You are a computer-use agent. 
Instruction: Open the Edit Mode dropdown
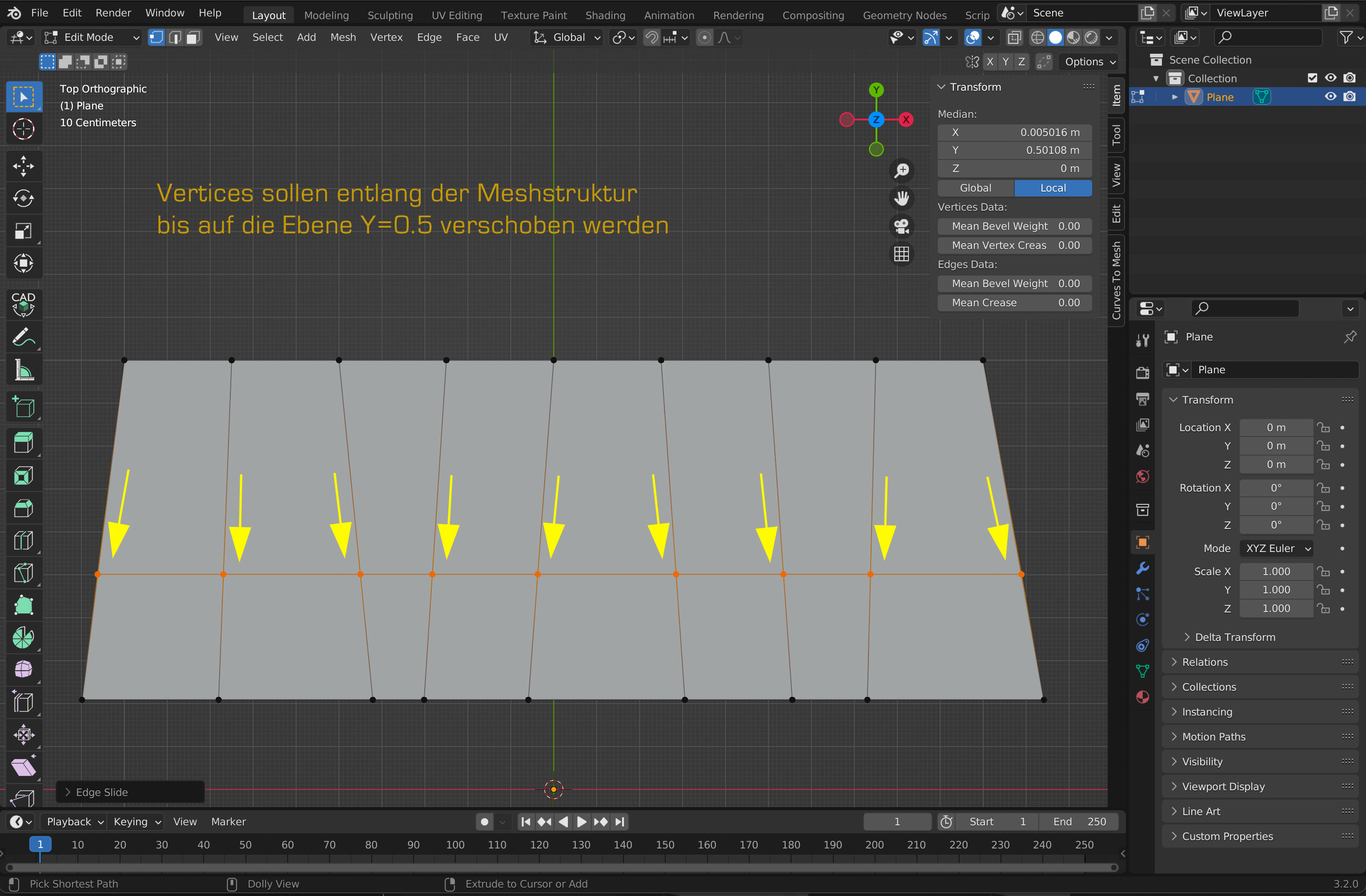(x=92, y=37)
